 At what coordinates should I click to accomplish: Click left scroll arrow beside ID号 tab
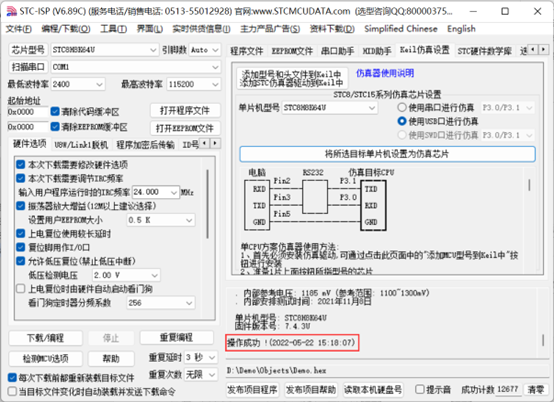pos(205,143)
